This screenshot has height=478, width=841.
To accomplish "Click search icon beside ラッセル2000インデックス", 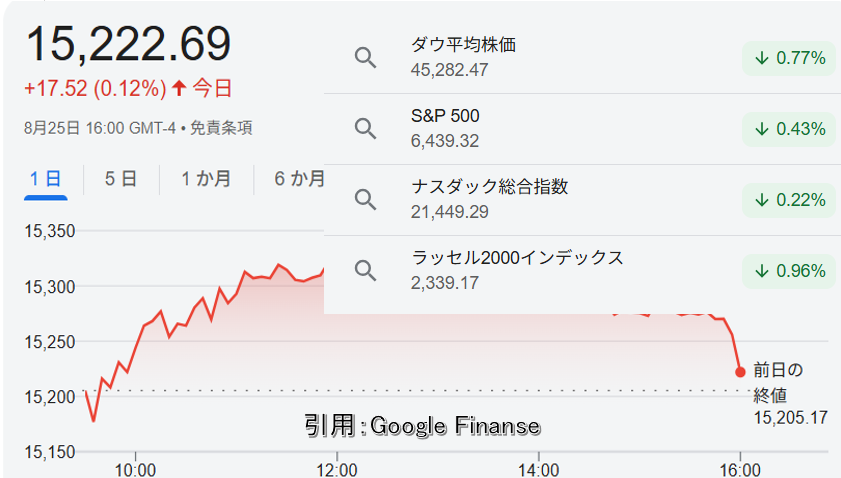I will [365, 270].
